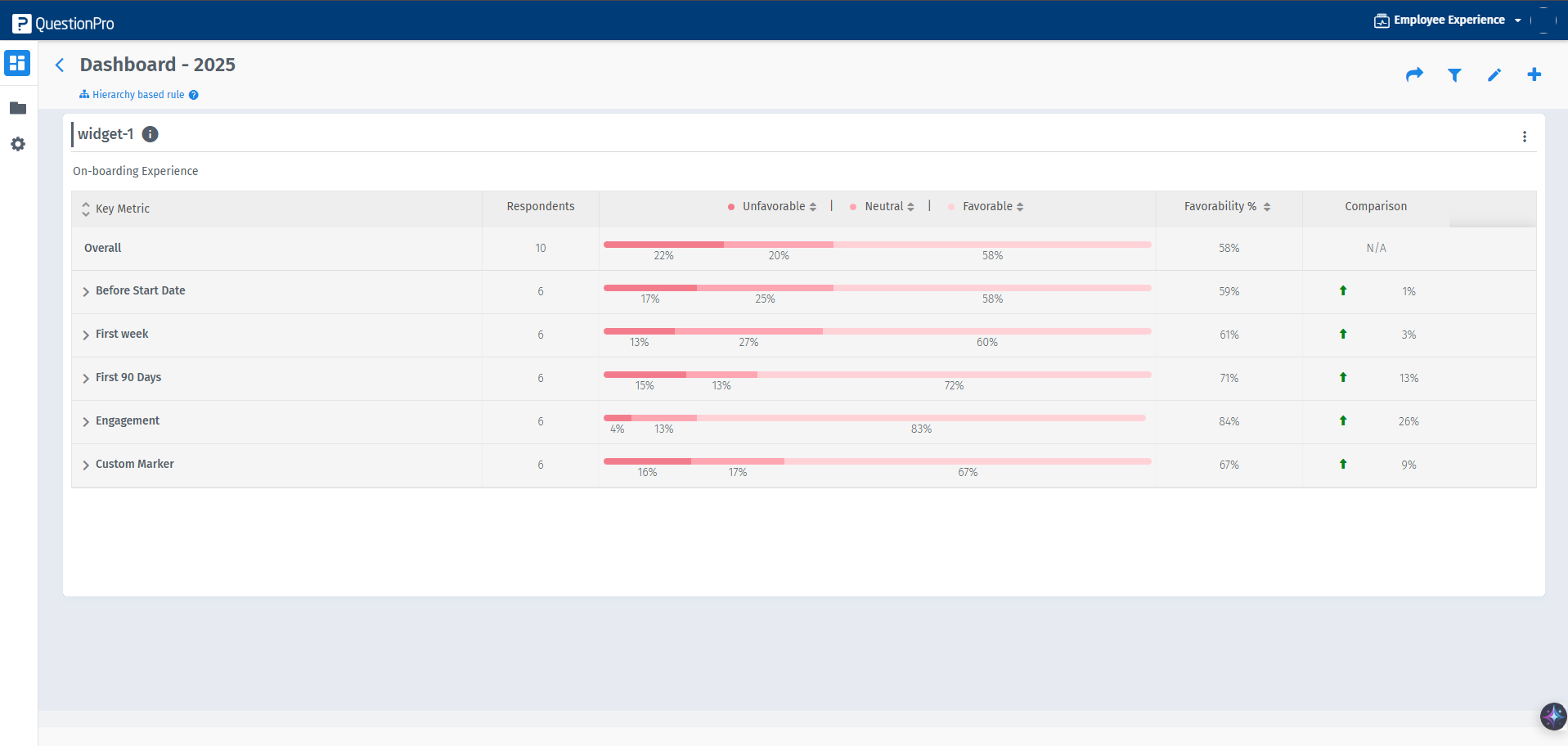This screenshot has height=746, width=1568.
Task: Click the red Unfavorable legend dot
Action: click(730, 206)
